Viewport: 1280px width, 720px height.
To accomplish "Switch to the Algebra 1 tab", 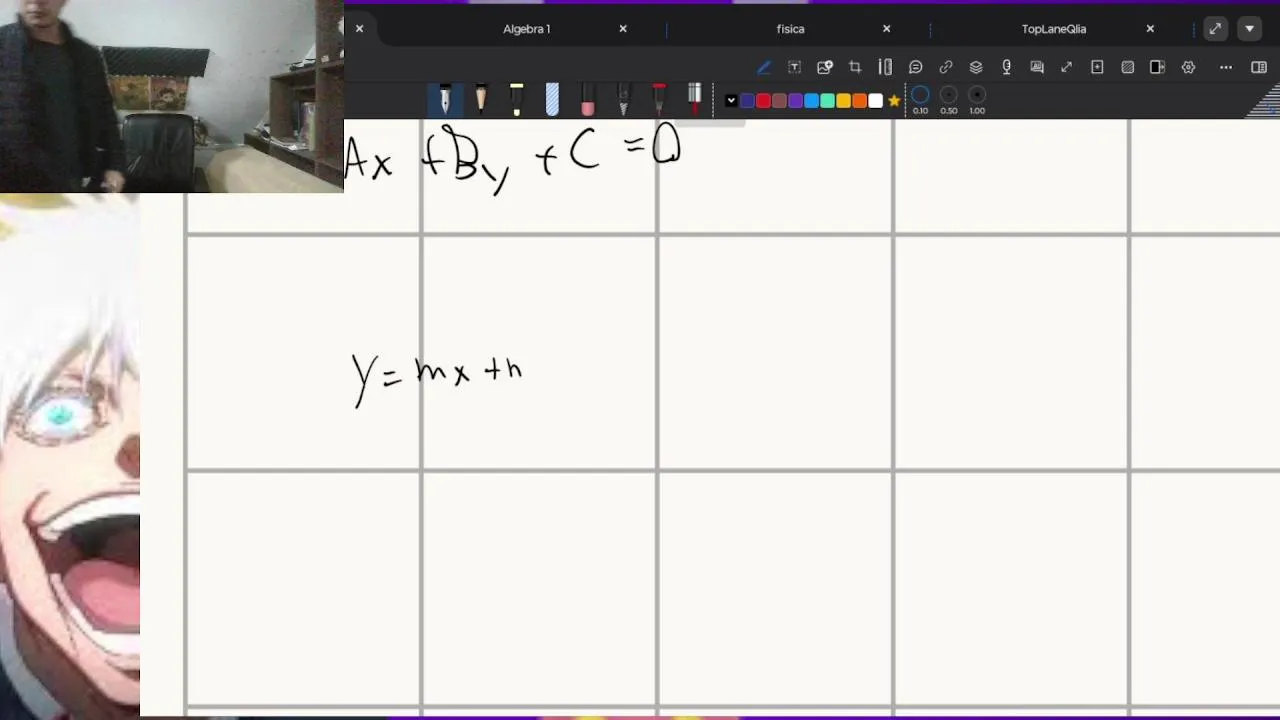I will point(527,29).
